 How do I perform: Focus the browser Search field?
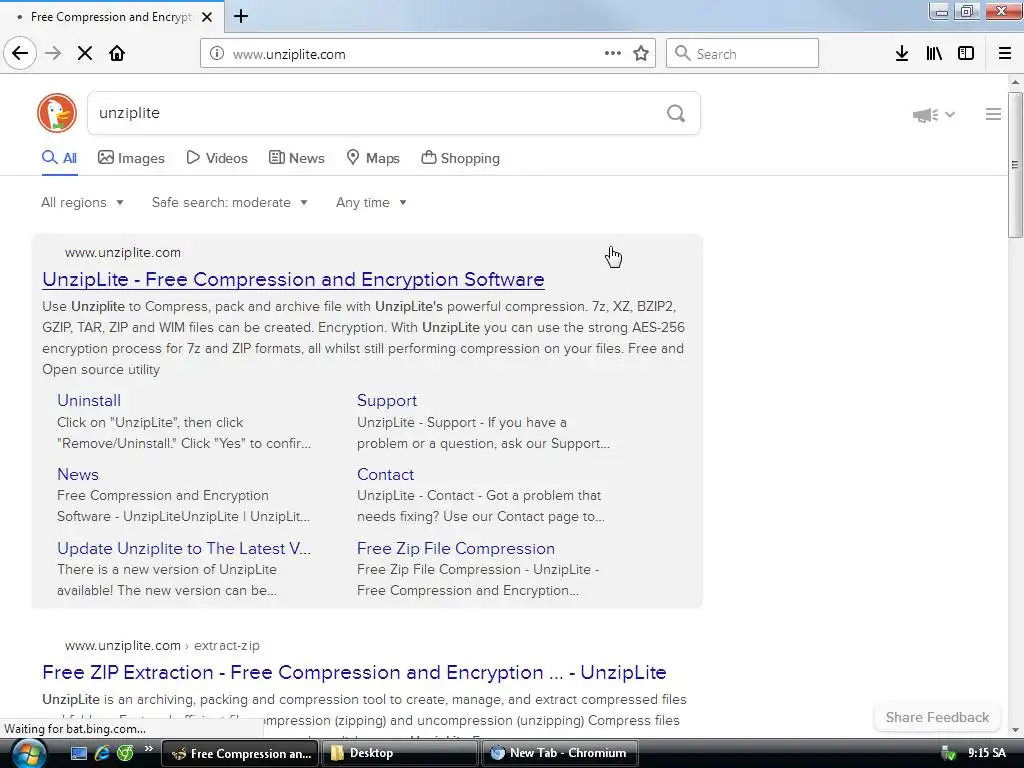[x=742, y=53]
